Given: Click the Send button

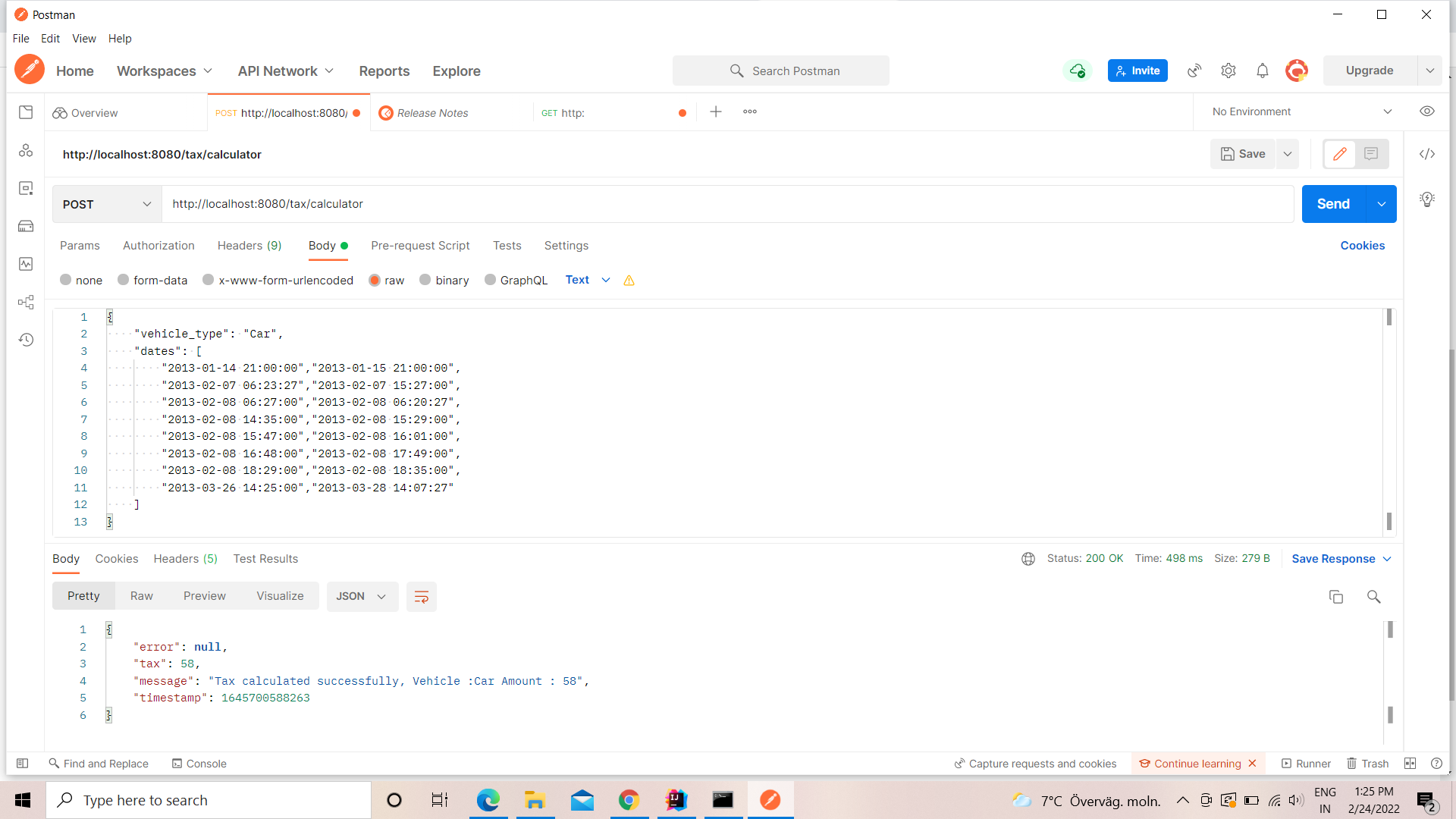Looking at the screenshot, I should [x=1333, y=204].
